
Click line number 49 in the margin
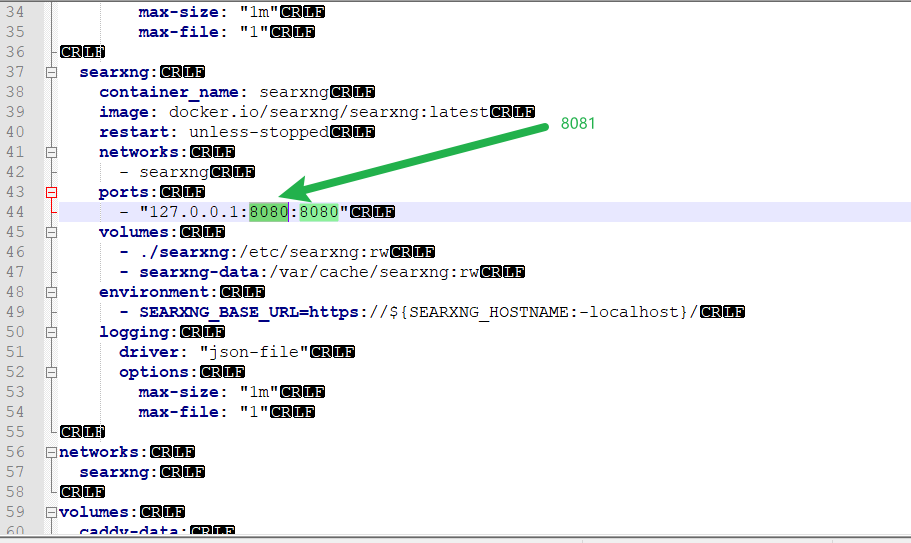16,312
